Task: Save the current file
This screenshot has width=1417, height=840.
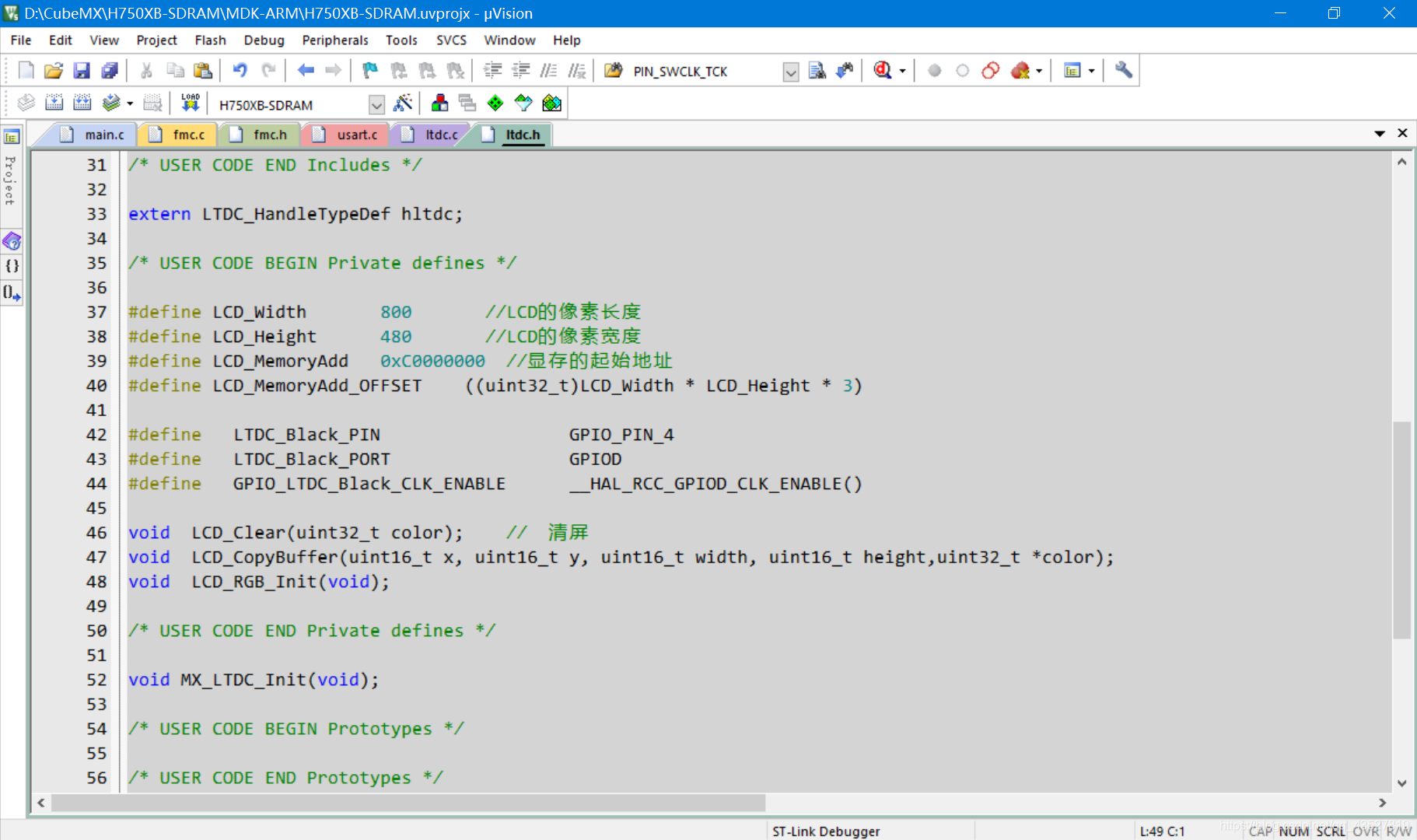Action: pos(82,71)
